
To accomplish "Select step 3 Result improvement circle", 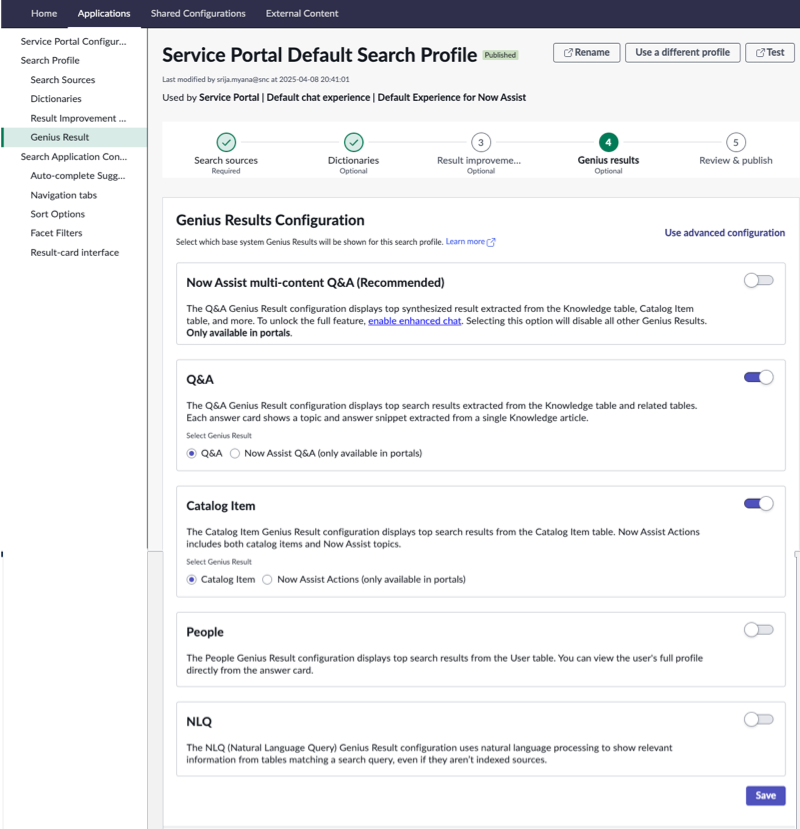I will (x=481, y=142).
